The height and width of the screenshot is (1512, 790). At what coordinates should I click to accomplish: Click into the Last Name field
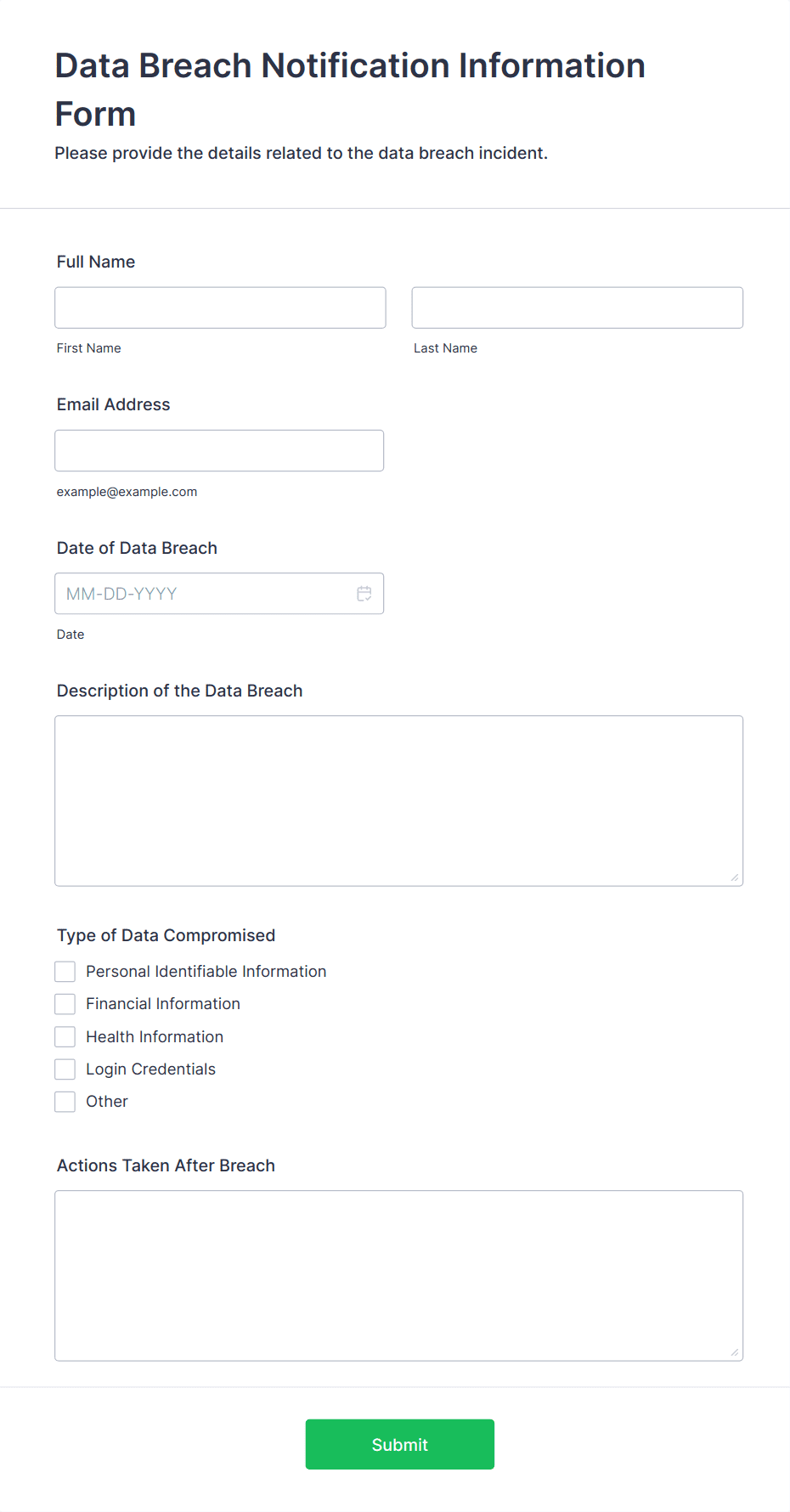(x=577, y=307)
